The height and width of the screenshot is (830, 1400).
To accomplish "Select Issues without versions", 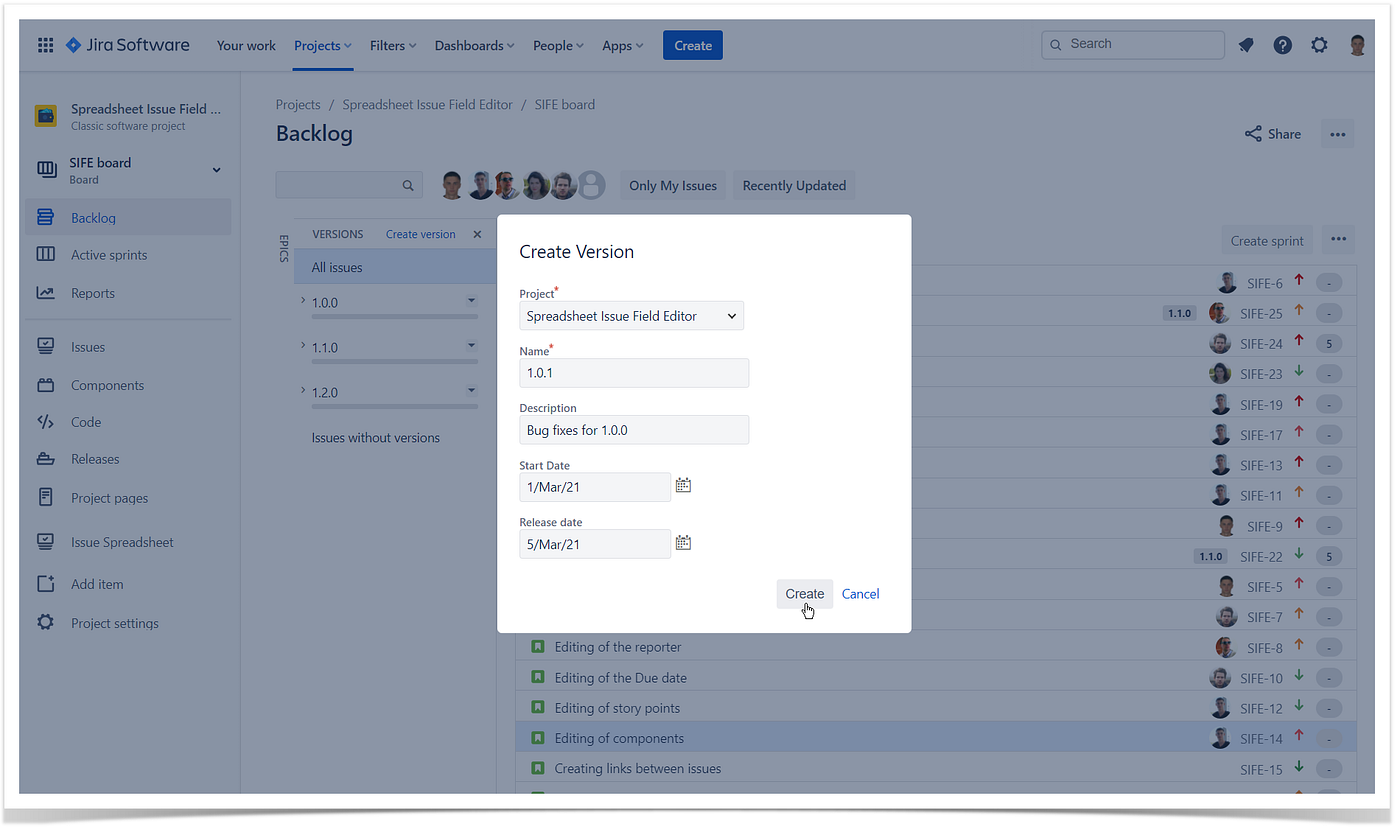I will click(x=375, y=437).
